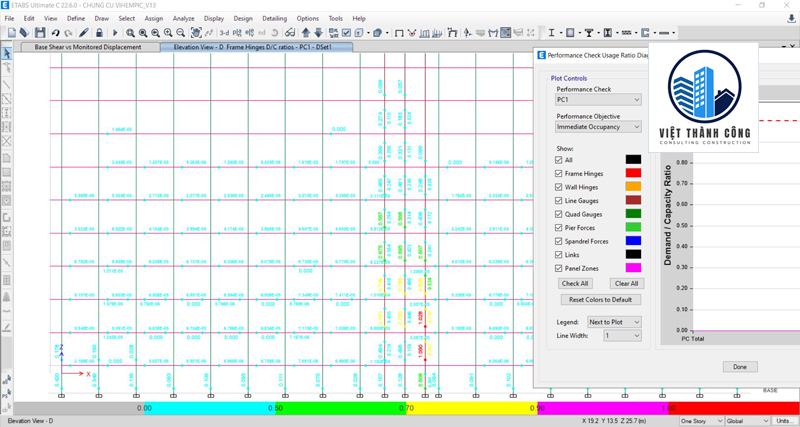This screenshot has width=800, height=427.
Task: Click the Move Up in list arrow icon
Action: tap(306, 33)
